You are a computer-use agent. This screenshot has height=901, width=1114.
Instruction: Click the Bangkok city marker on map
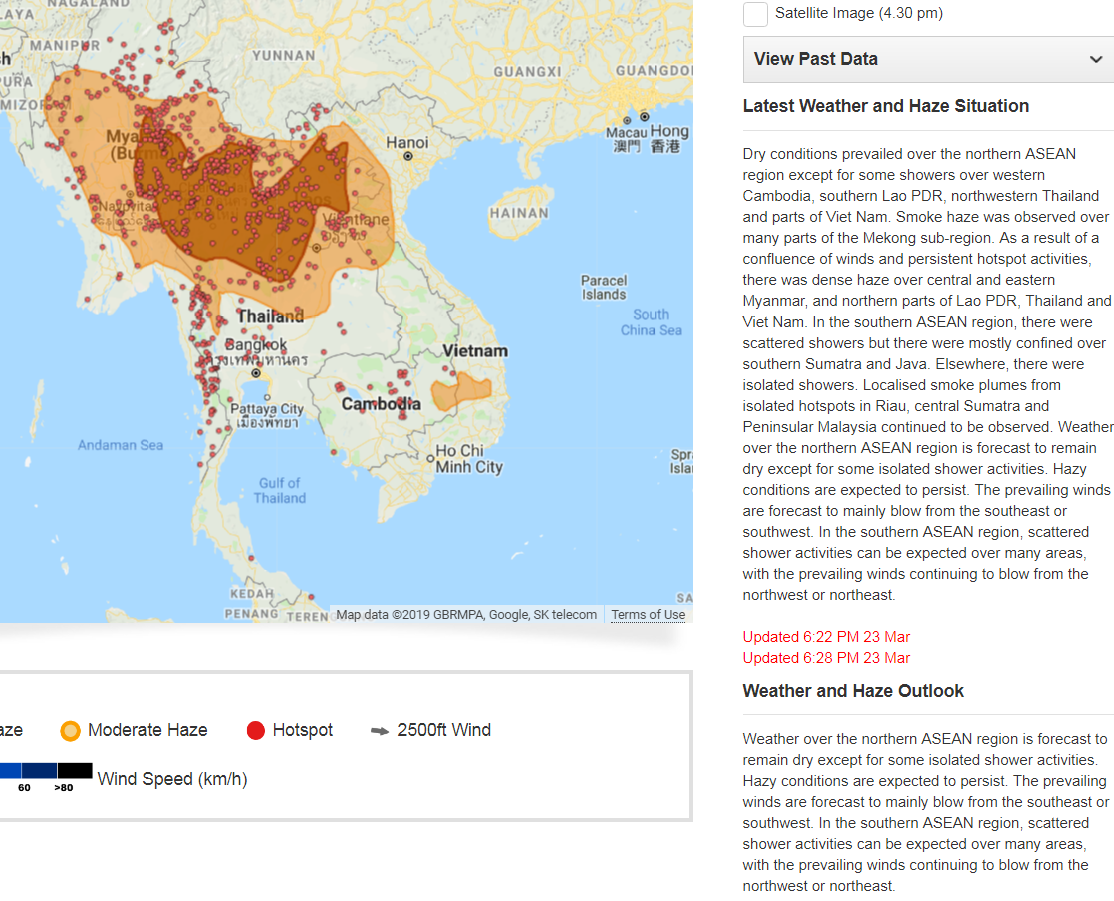pyautogui.click(x=257, y=372)
